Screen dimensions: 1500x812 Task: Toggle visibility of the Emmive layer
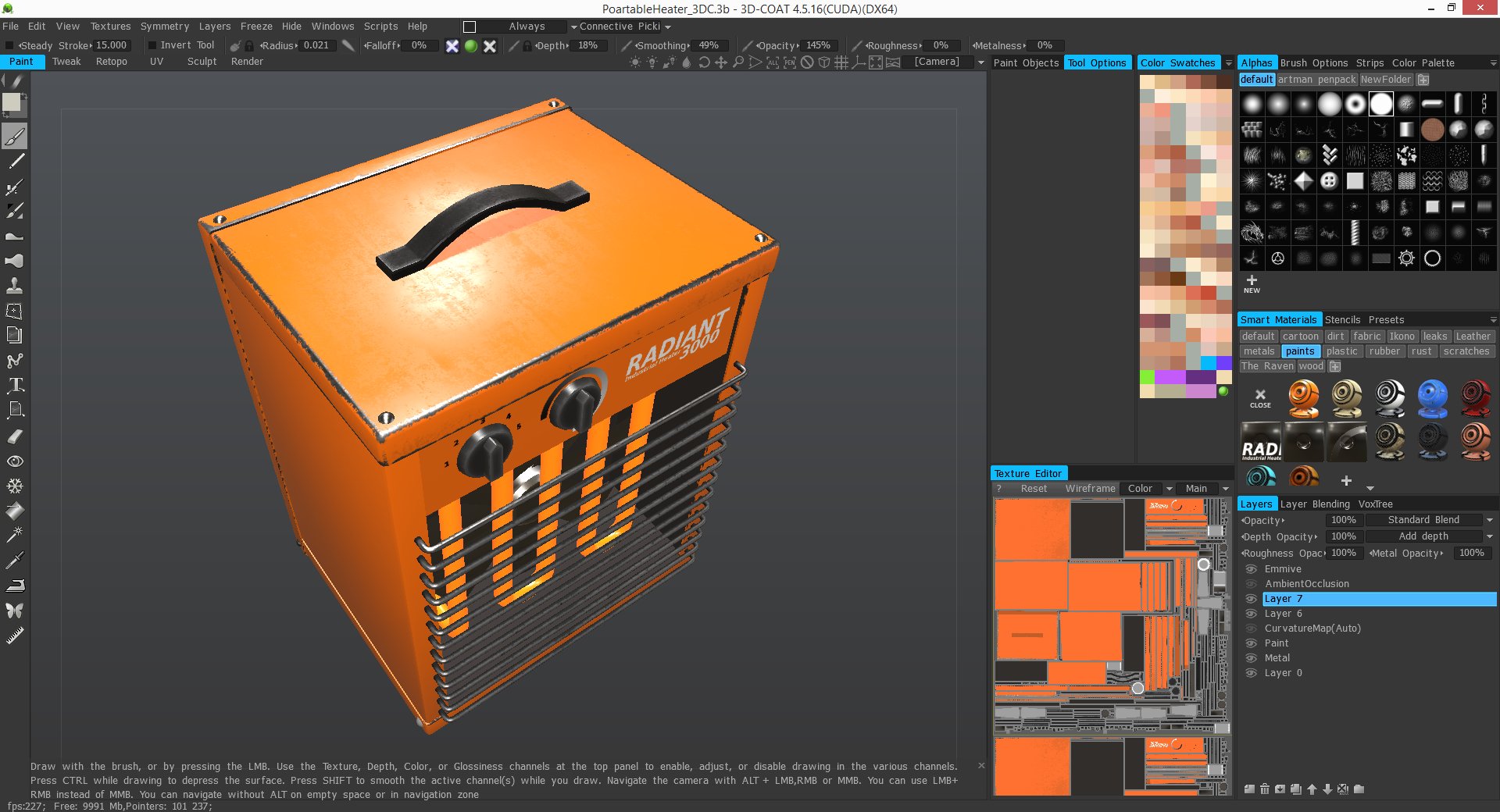tap(1253, 569)
